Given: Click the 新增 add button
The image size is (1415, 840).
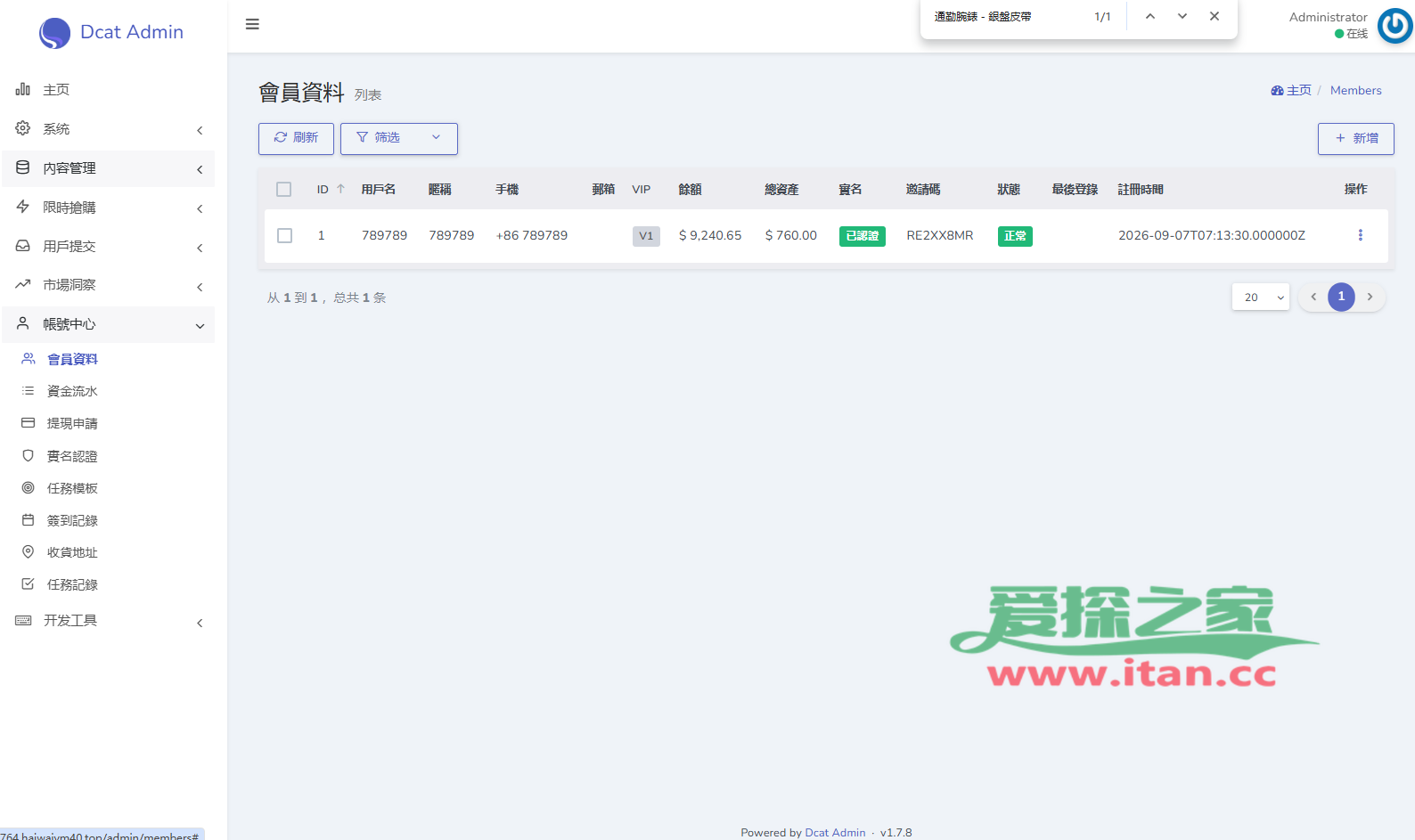Looking at the screenshot, I should [1356, 138].
